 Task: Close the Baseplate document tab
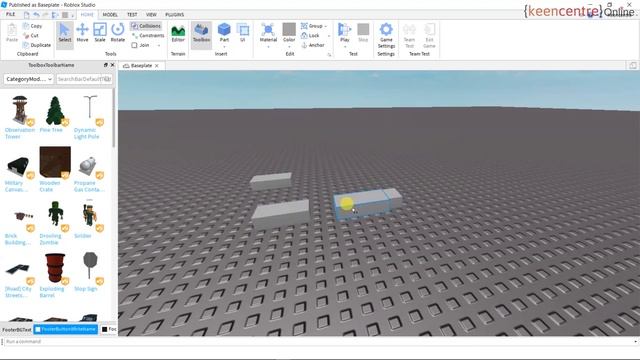157,65
